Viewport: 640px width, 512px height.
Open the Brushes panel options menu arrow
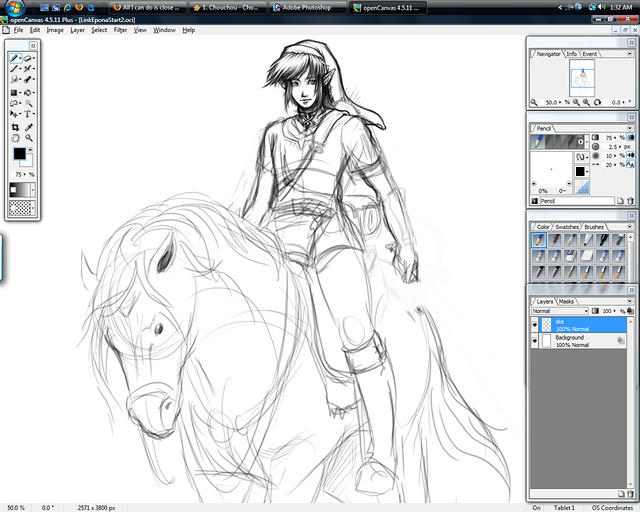(629, 227)
